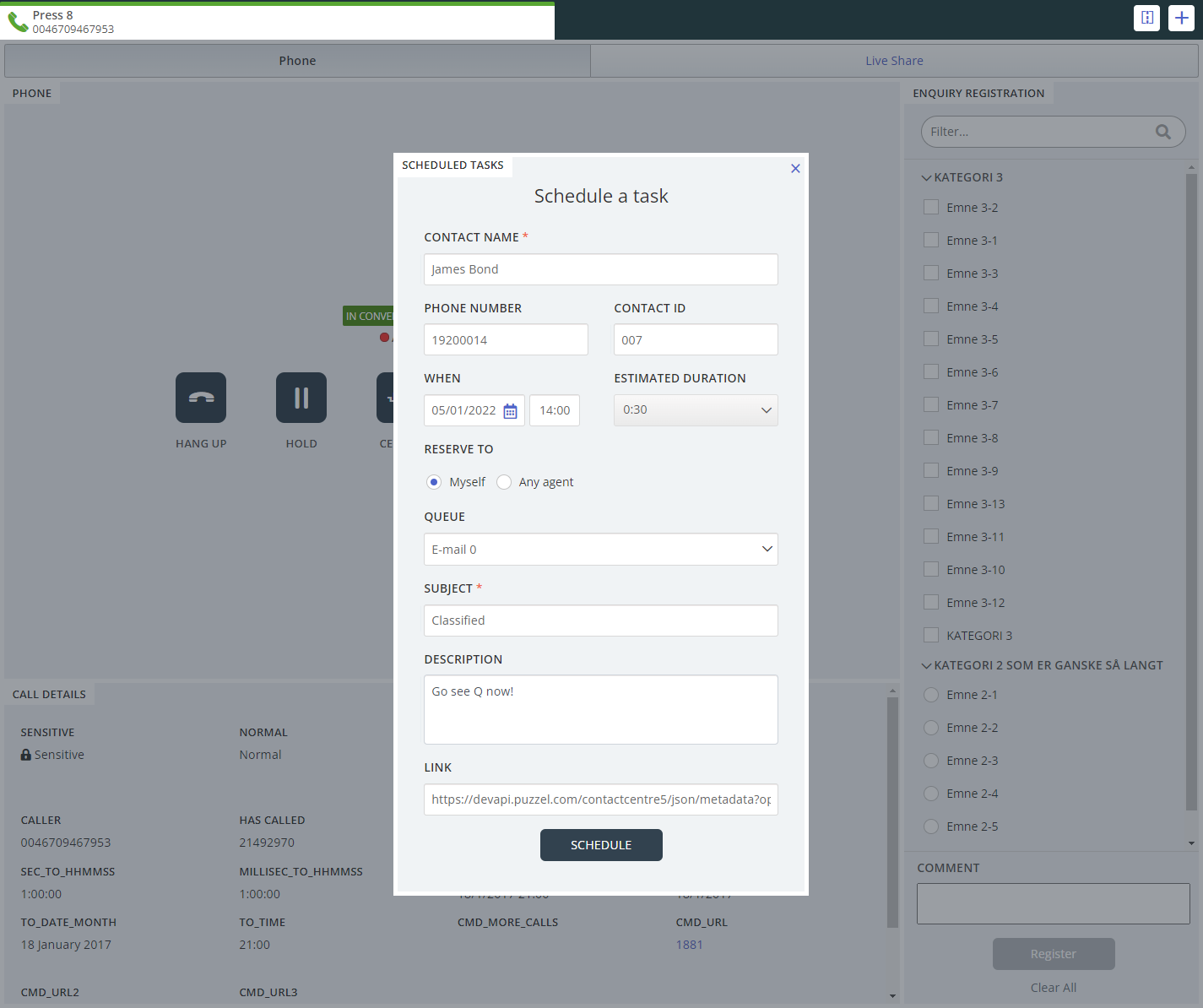Image resolution: width=1203 pixels, height=1008 pixels.
Task: Select the Any agent radio option
Action: click(x=504, y=482)
